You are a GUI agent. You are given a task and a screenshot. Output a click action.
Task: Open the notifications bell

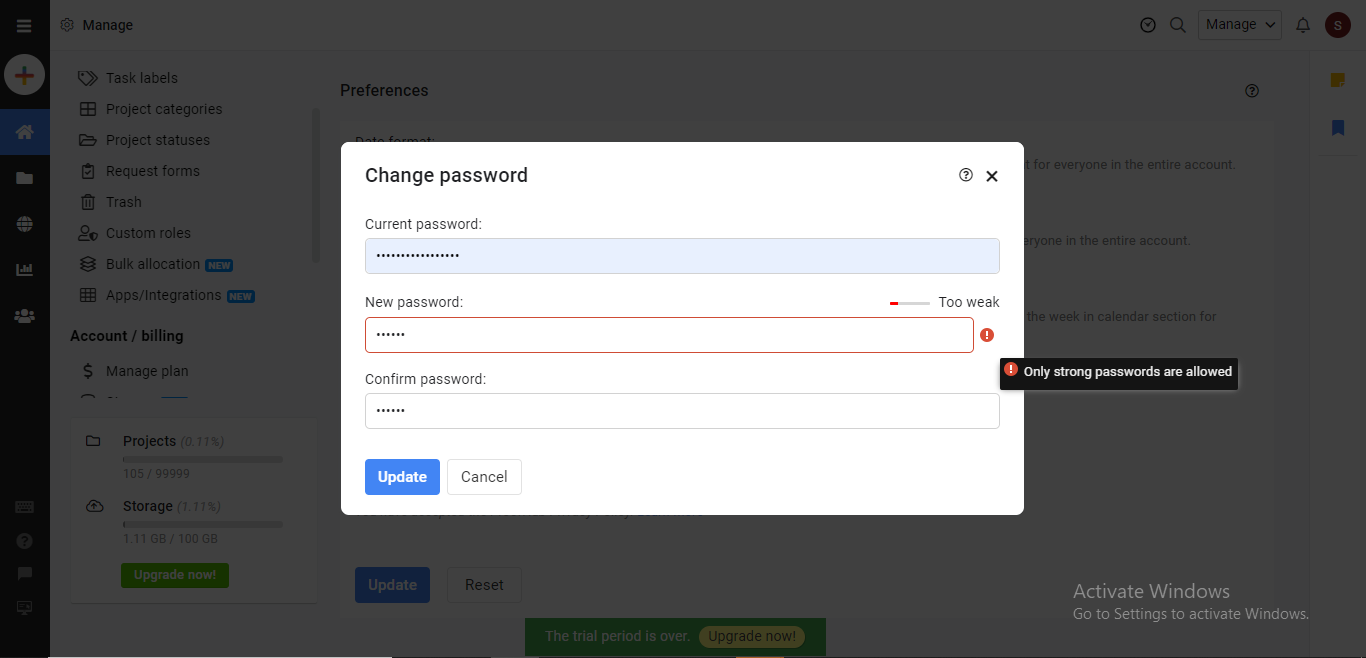point(1302,24)
